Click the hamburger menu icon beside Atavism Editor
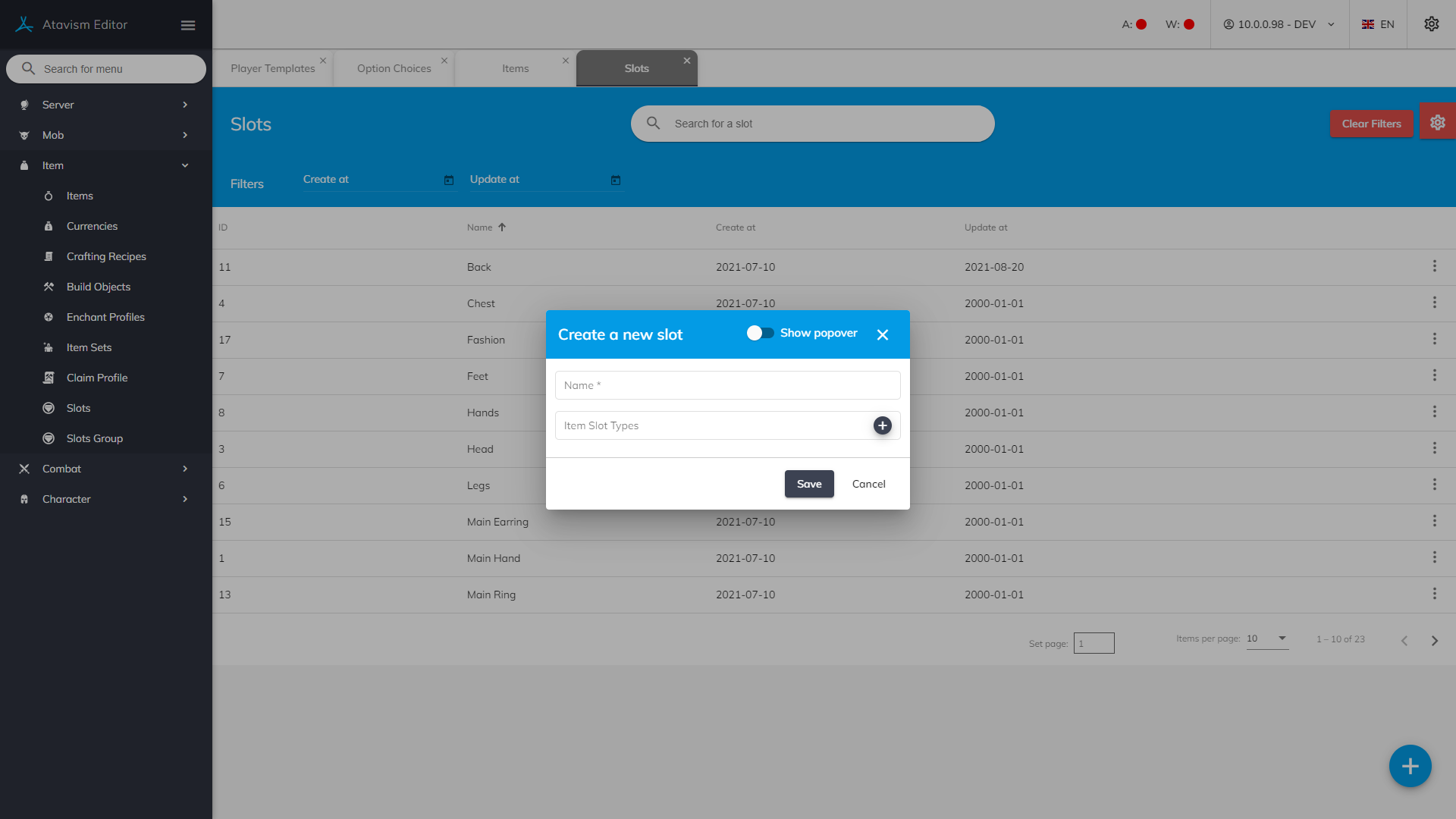 (188, 25)
